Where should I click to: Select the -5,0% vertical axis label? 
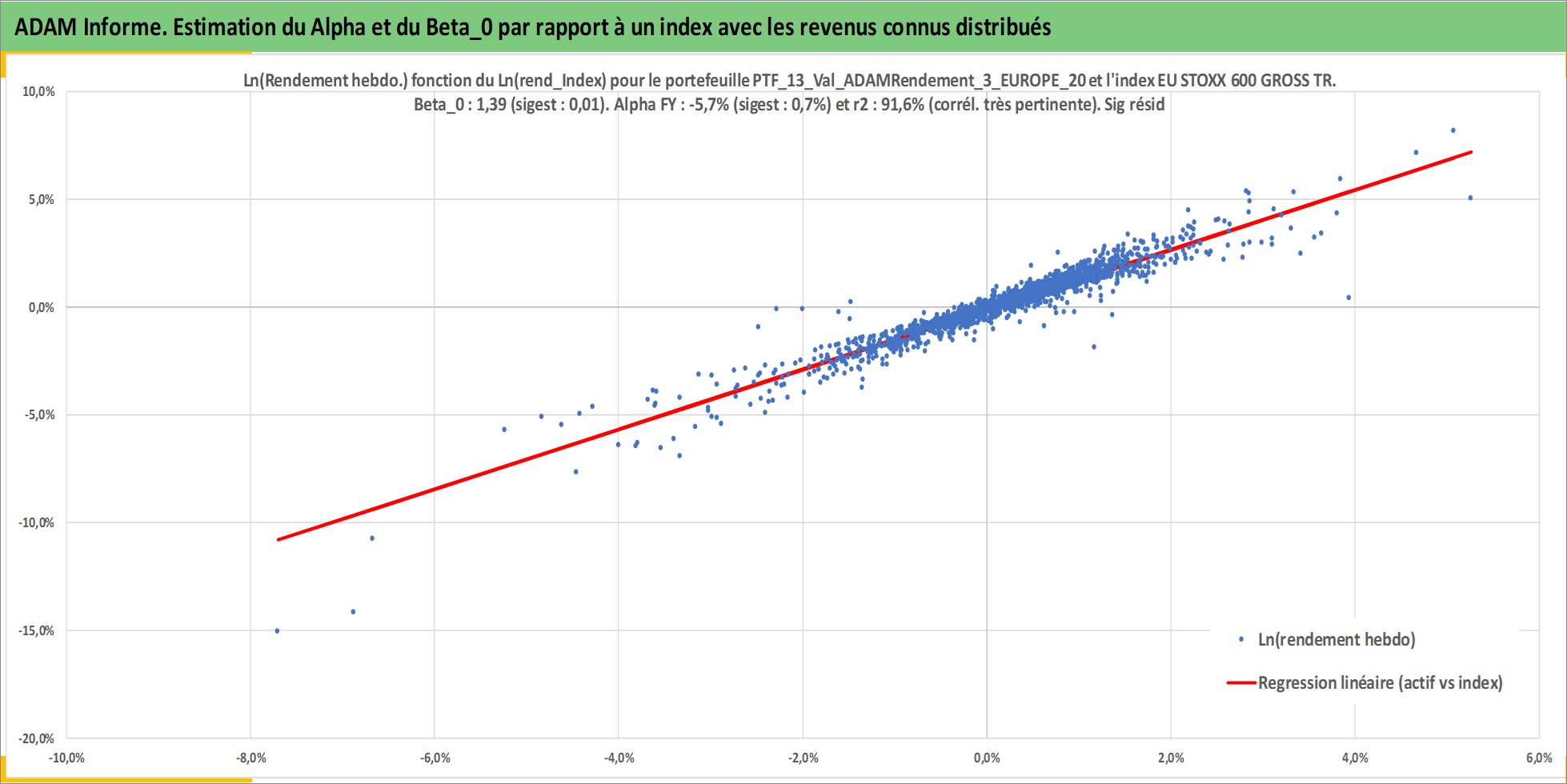coord(40,414)
